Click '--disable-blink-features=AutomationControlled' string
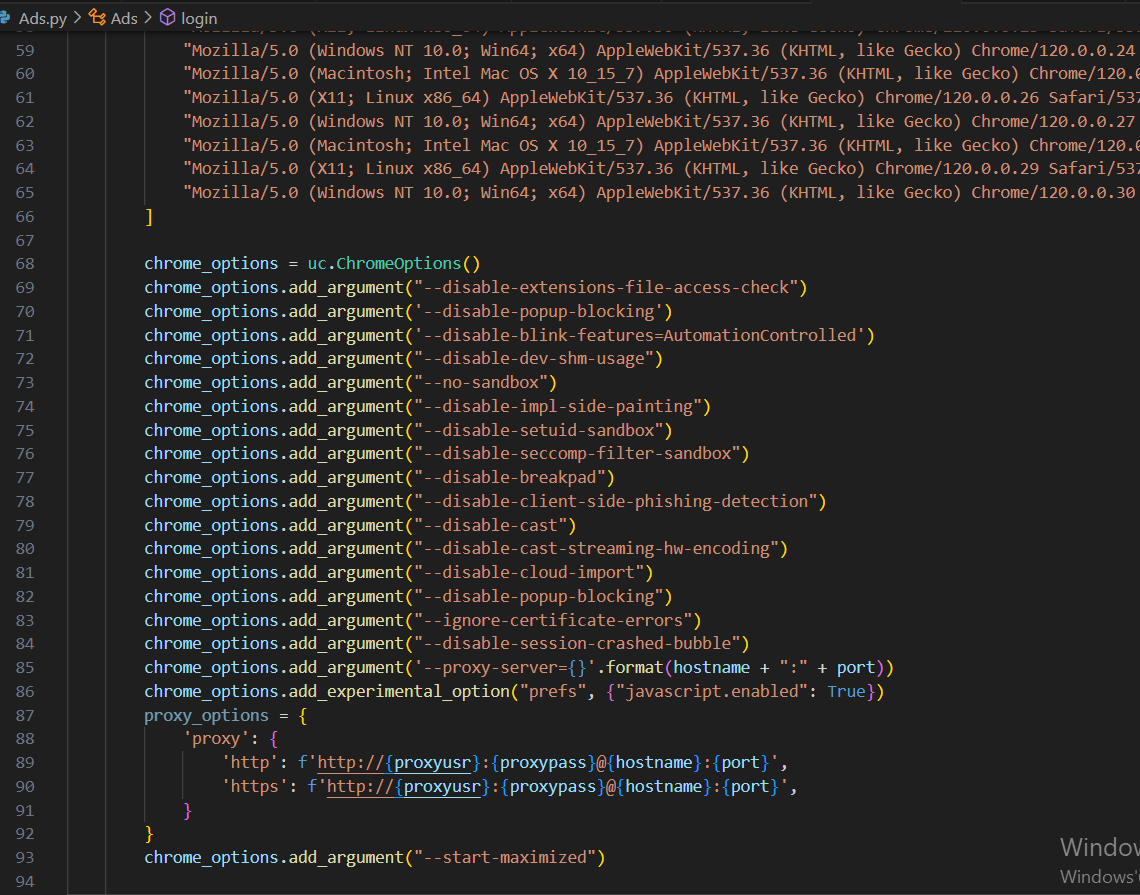Screen dimensions: 1140x895 pos(640,335)
